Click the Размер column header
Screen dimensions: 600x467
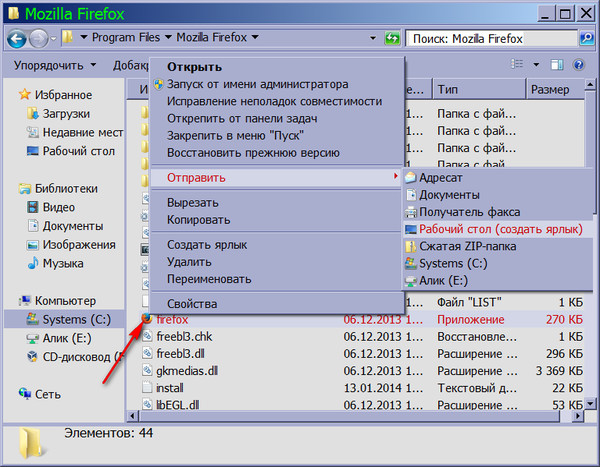pos(555,89)
